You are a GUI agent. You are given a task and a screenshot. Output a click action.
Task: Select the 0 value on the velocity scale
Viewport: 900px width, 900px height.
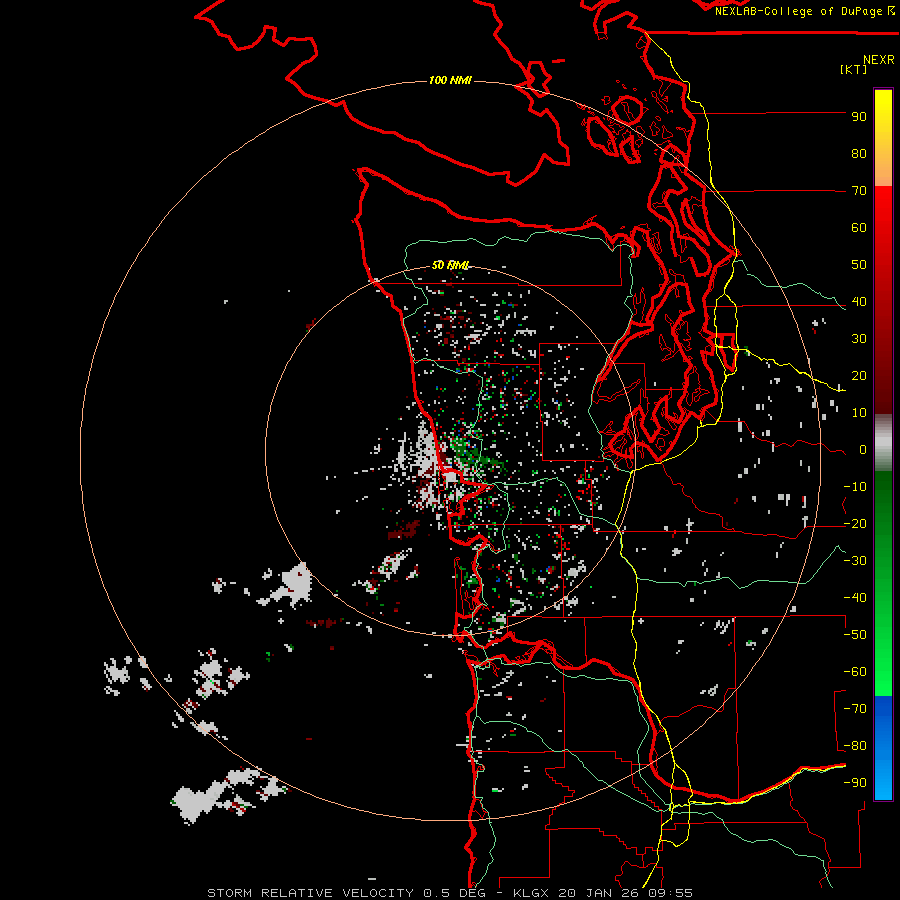[863, 450]
